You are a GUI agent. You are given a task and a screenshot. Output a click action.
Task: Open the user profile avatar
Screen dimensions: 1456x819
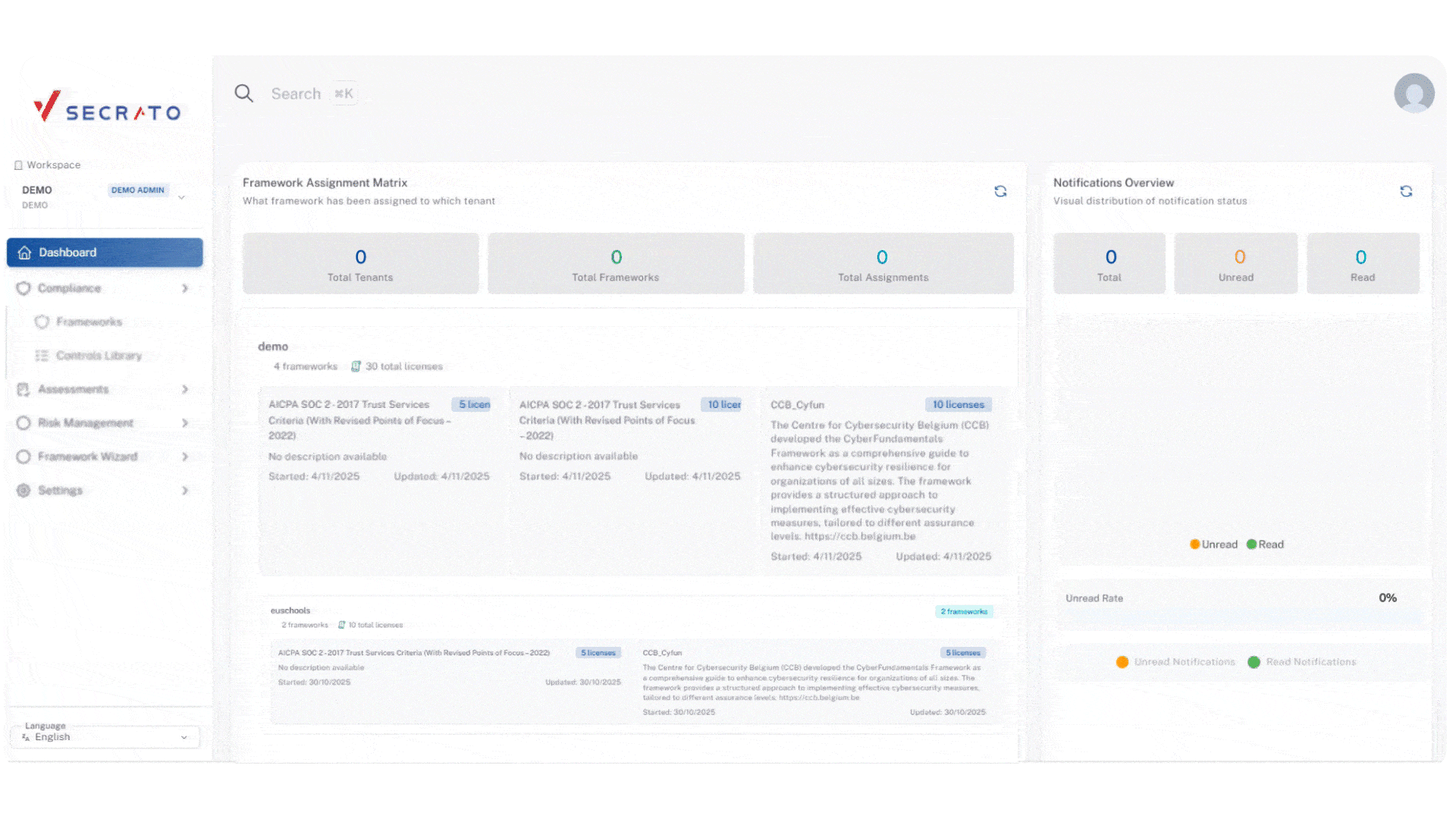(1414, 93)
